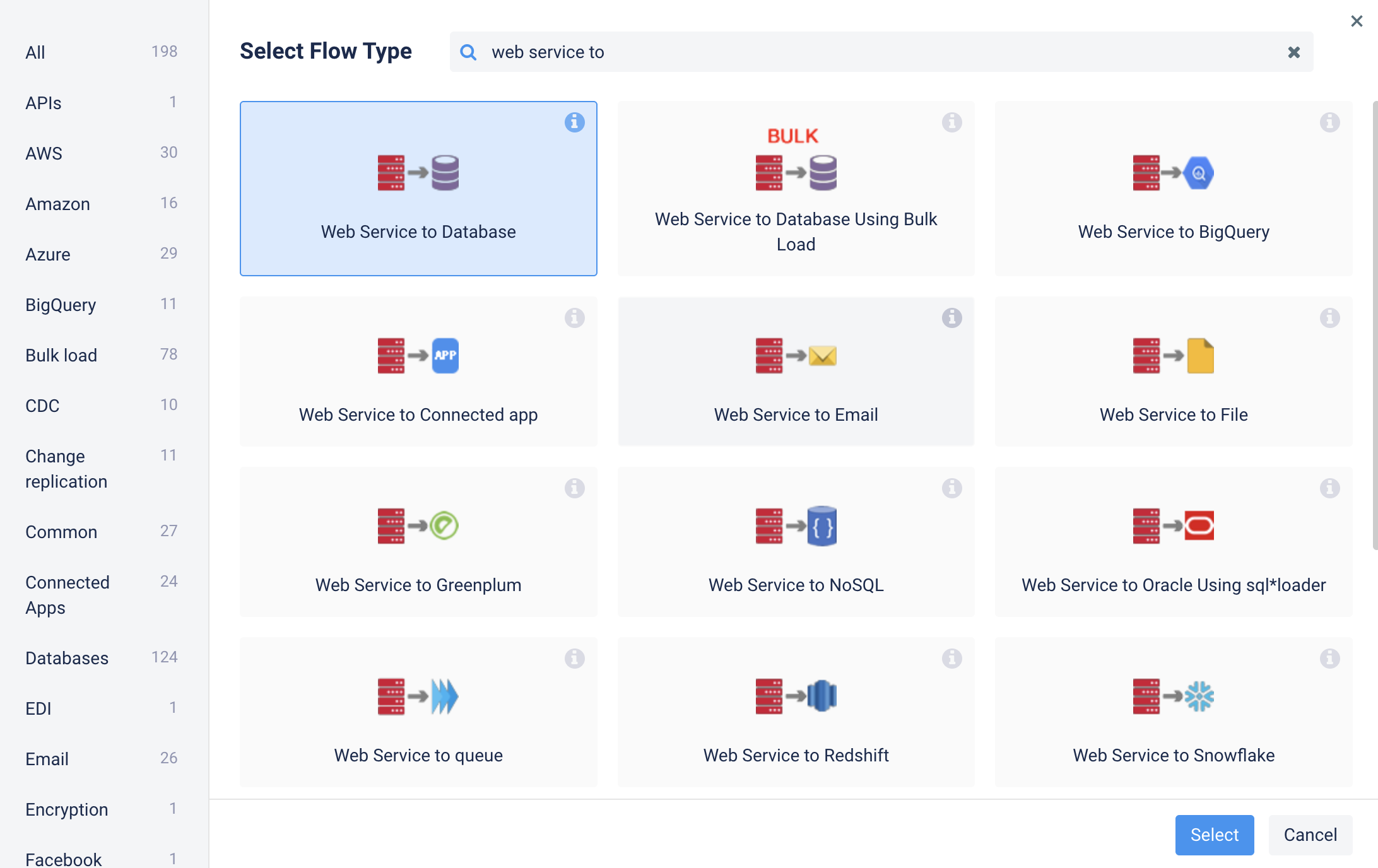Click the Web Service to Greenplum flow icon

pyautogui.click(x=418, y=525)
